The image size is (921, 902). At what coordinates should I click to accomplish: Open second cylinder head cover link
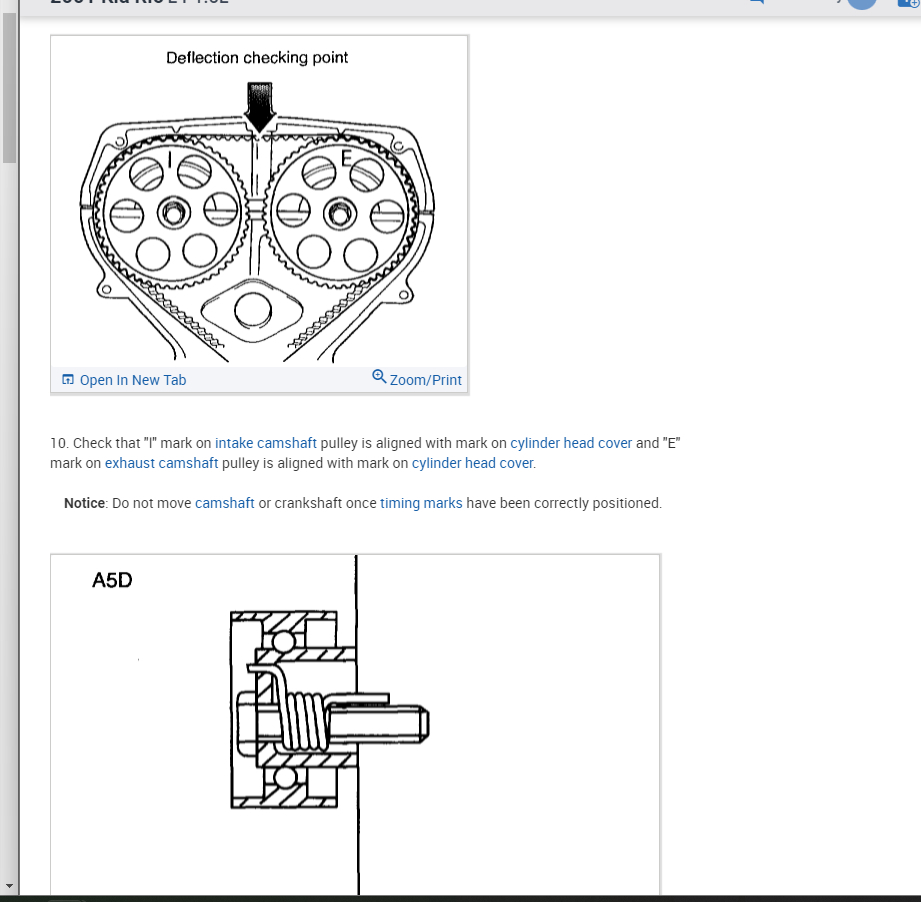tap(472, 463)
